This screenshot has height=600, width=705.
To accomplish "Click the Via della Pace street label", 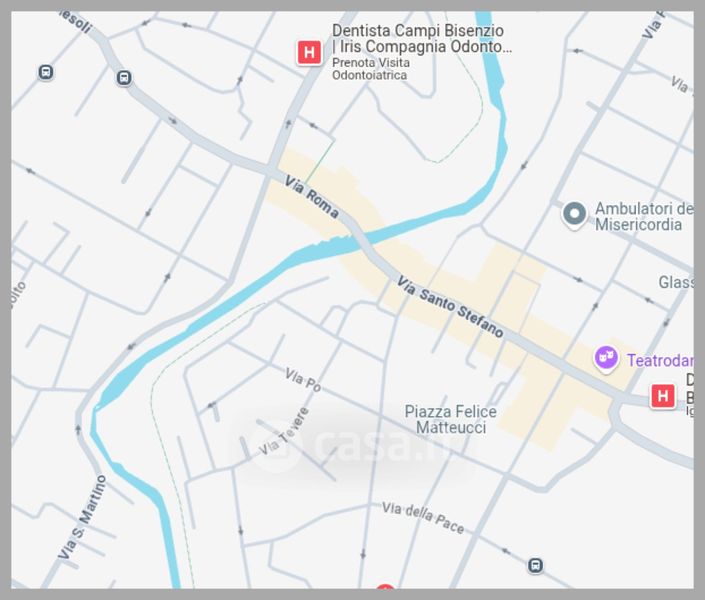I will (x=423, y=518).
